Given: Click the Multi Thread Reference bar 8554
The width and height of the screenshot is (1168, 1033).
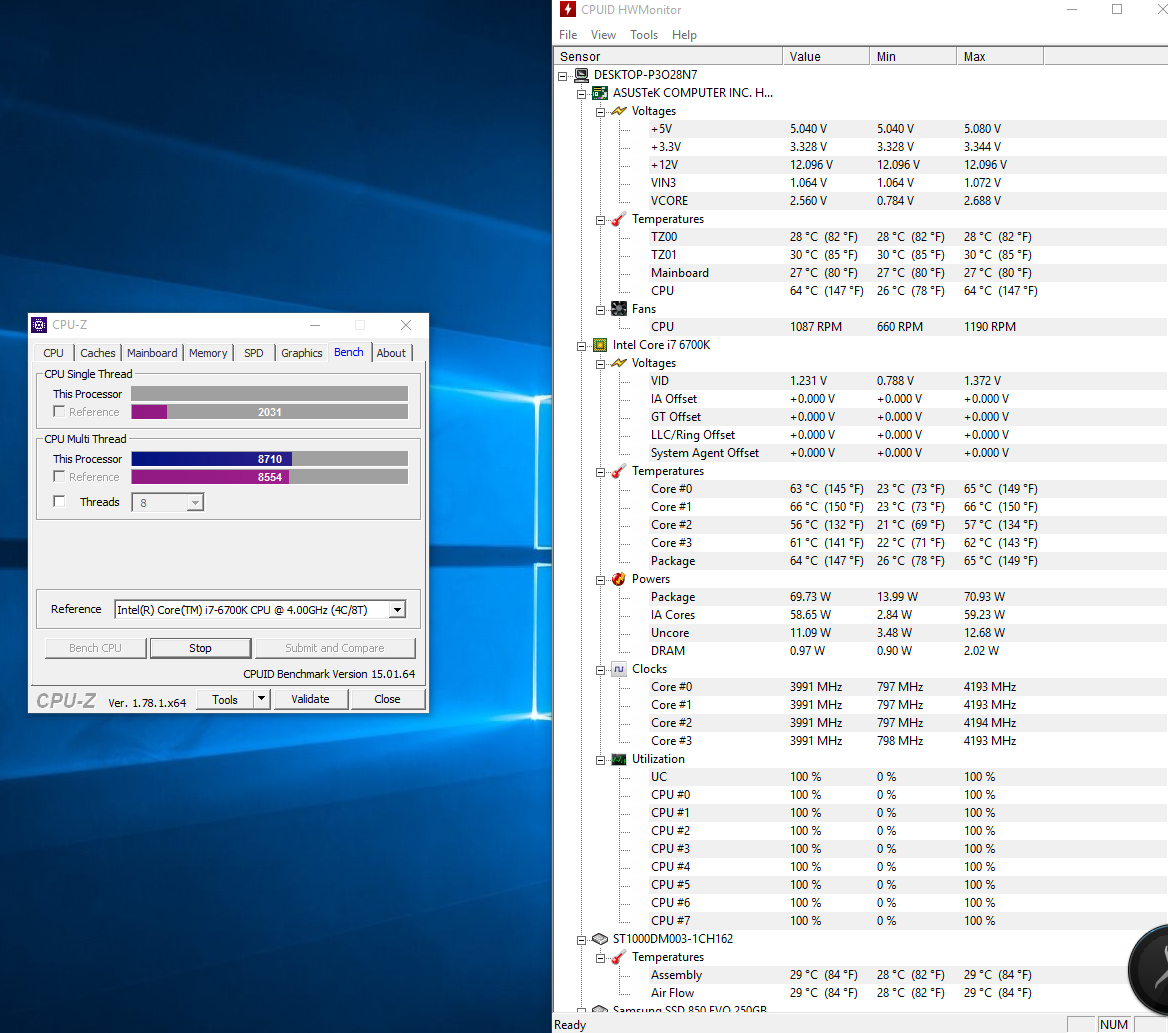Looking at the screenshot, I should [270, 477].
